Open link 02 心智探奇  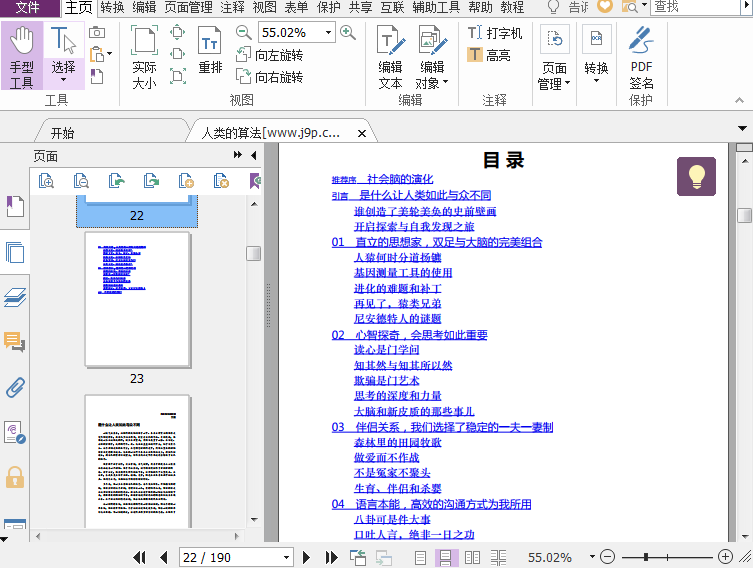(x=409, y=335)
